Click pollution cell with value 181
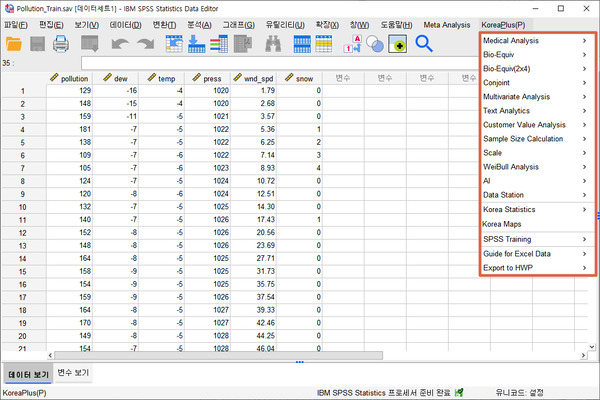 click(70, 129)
